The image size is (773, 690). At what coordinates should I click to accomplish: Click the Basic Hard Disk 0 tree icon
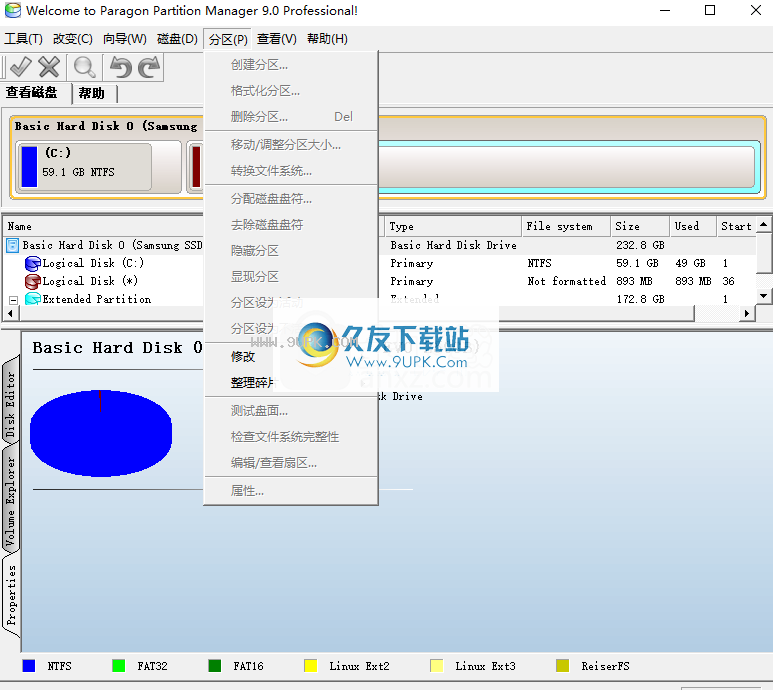point(12,245)
